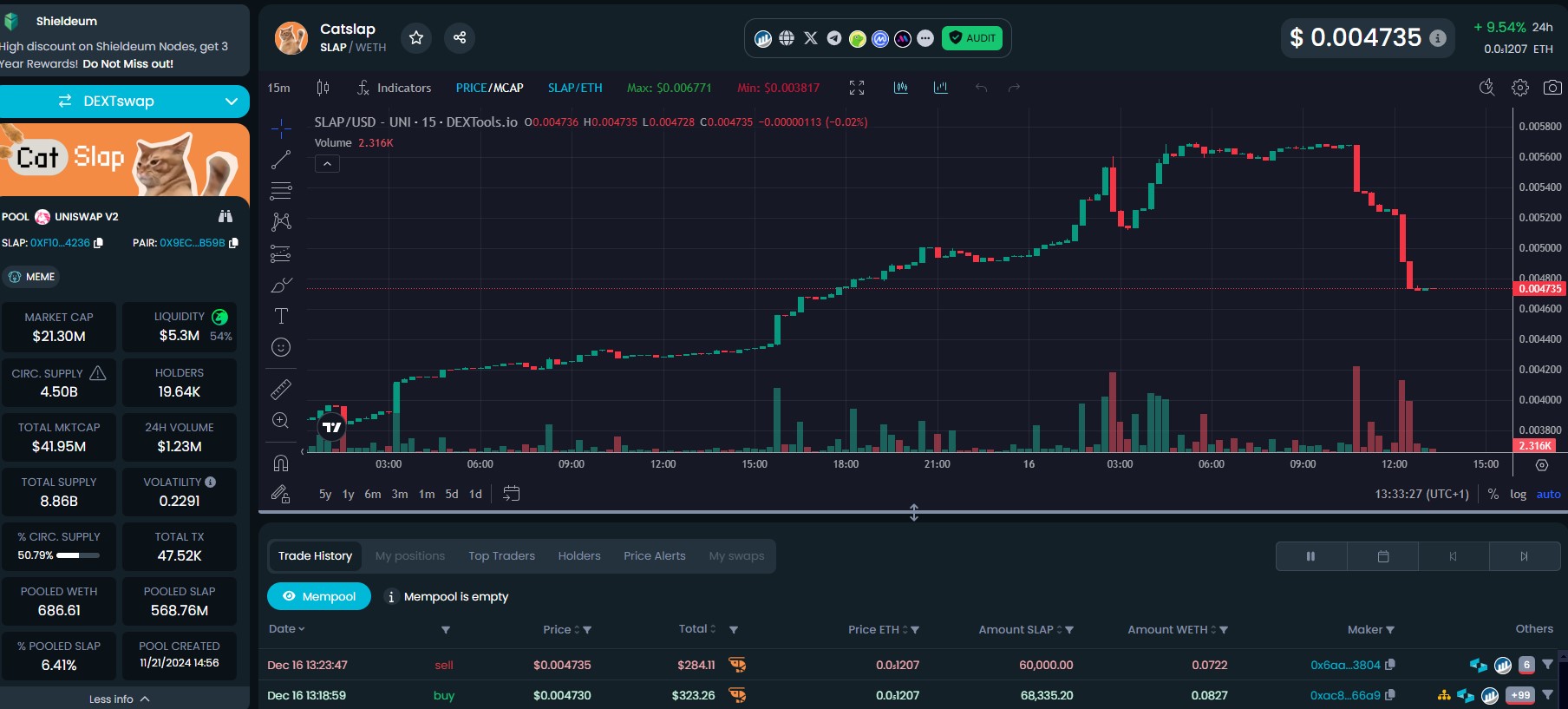Screen dimensions: 1568x709
Task: Click the chart settings gear icon
Action: [x=1519, y=88]
